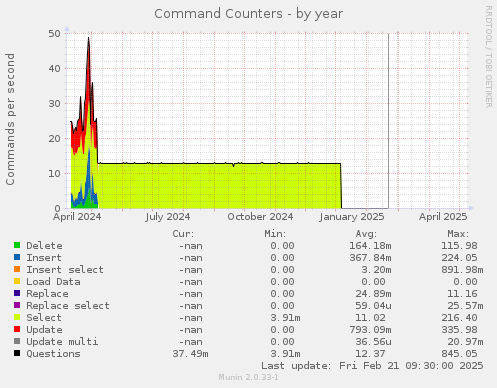Viewport: 497px width, 388px height.
Task: Click the July 2024 x-axis label
Action: [x=168, y=217]
